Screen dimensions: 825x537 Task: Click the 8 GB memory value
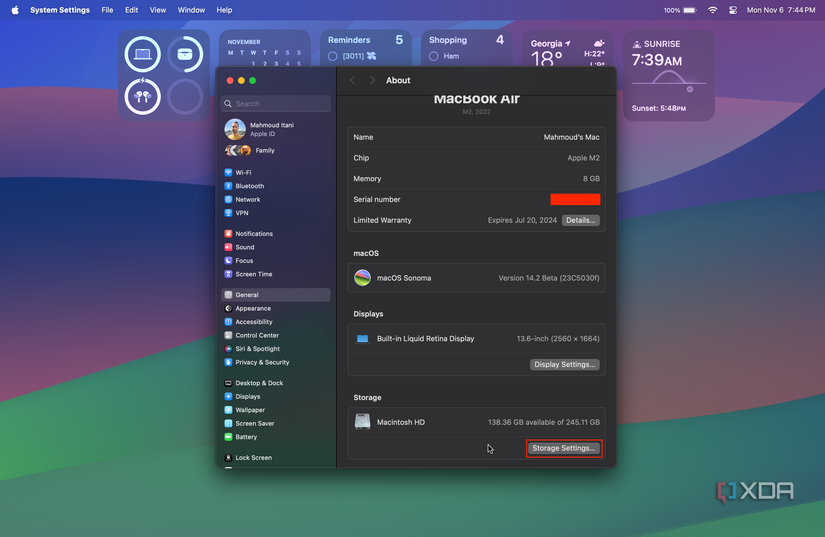(x=591, y=179)
